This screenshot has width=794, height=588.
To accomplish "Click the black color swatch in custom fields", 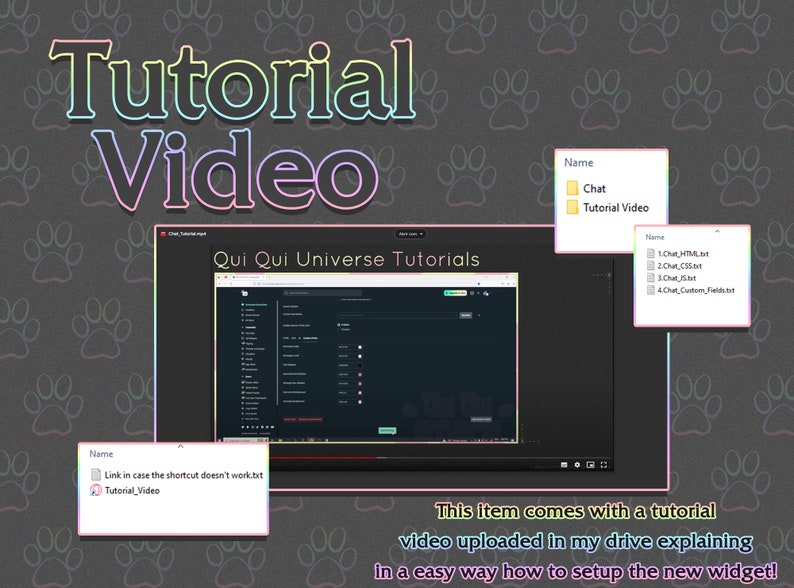I will click(x=360, y=365).
